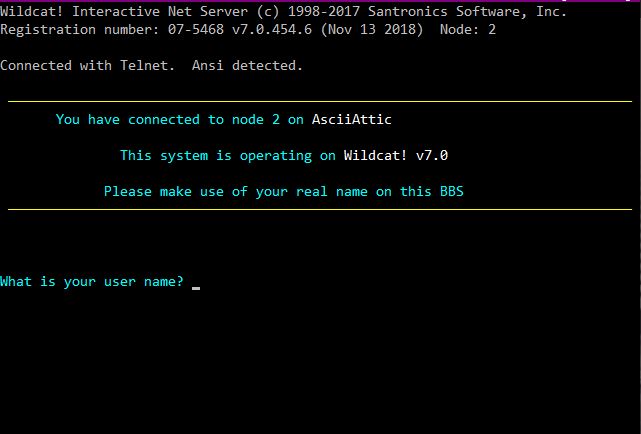Click the white AsciiAttic BBS name
641x434 pixels.
point(352,119)
